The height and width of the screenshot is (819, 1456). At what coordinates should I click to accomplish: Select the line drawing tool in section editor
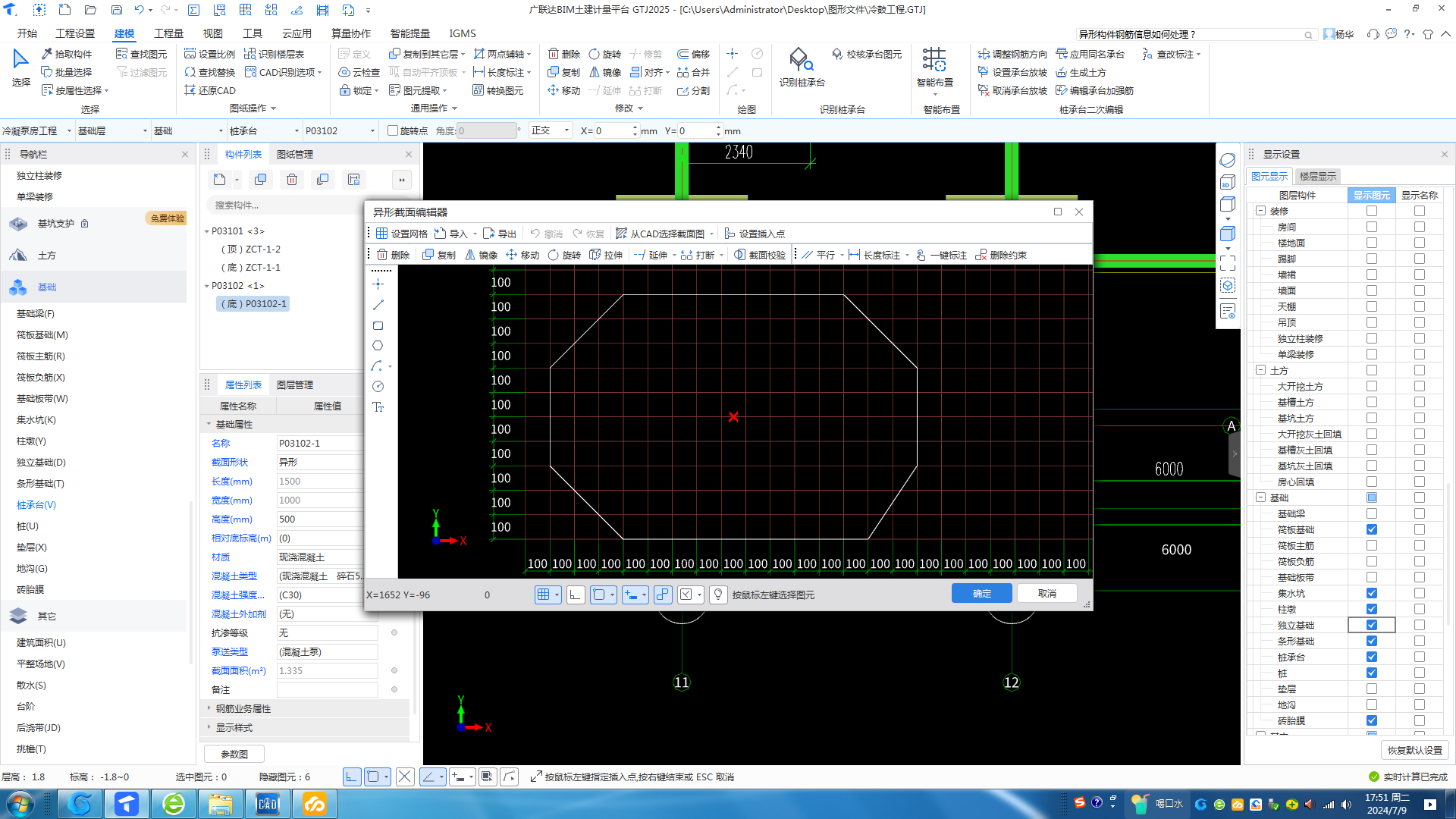coord(378,305)
